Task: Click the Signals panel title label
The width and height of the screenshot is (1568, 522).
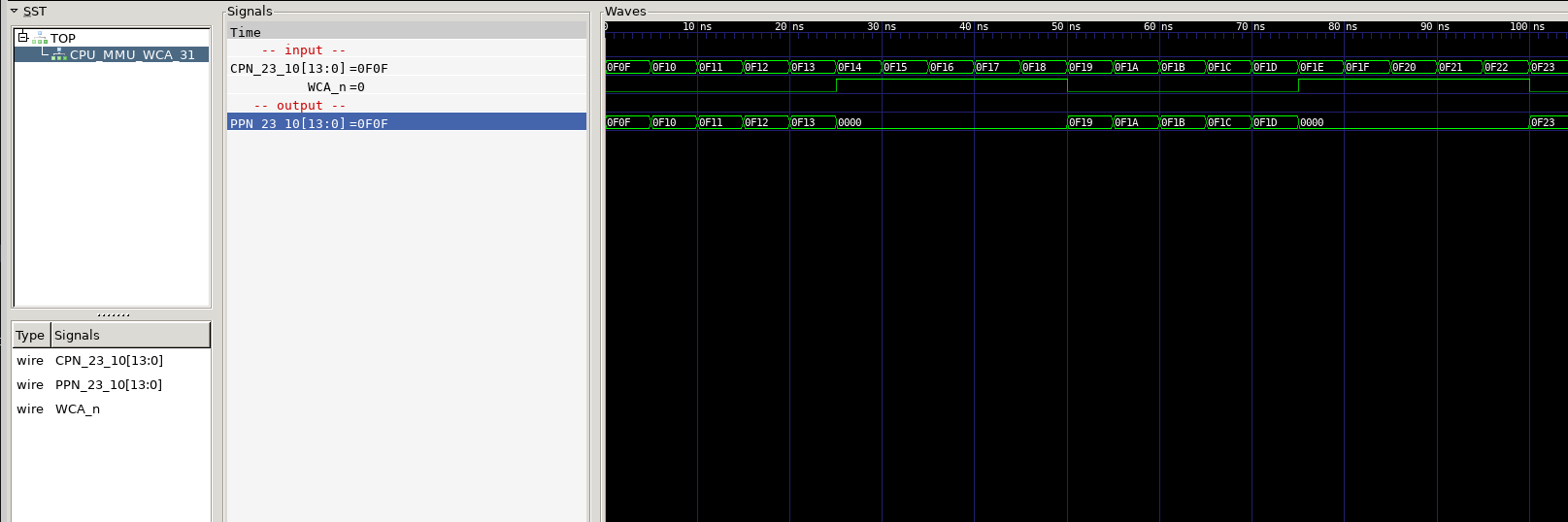Action: pyautogui.click(x=250, y=12)
